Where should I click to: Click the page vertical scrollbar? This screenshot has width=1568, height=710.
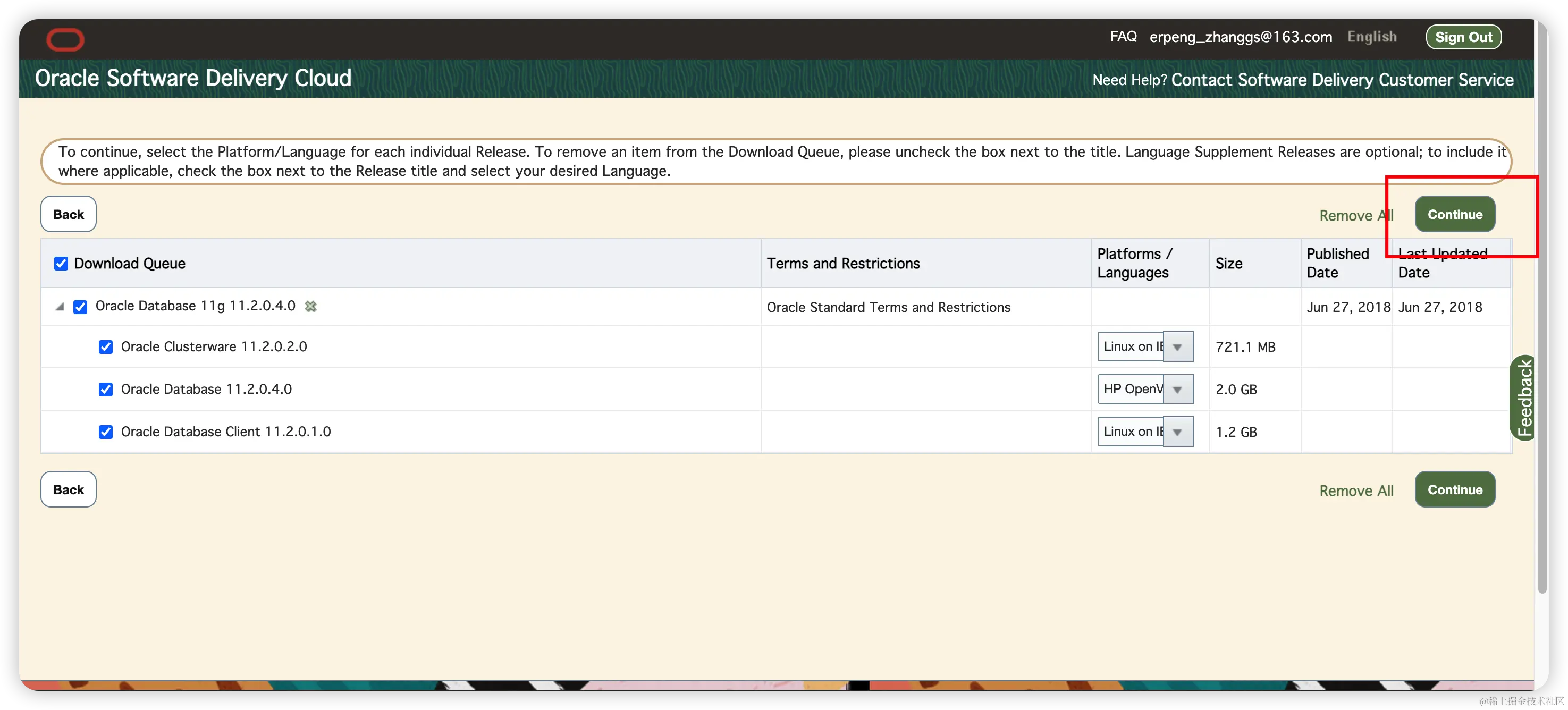[1541, 304]
